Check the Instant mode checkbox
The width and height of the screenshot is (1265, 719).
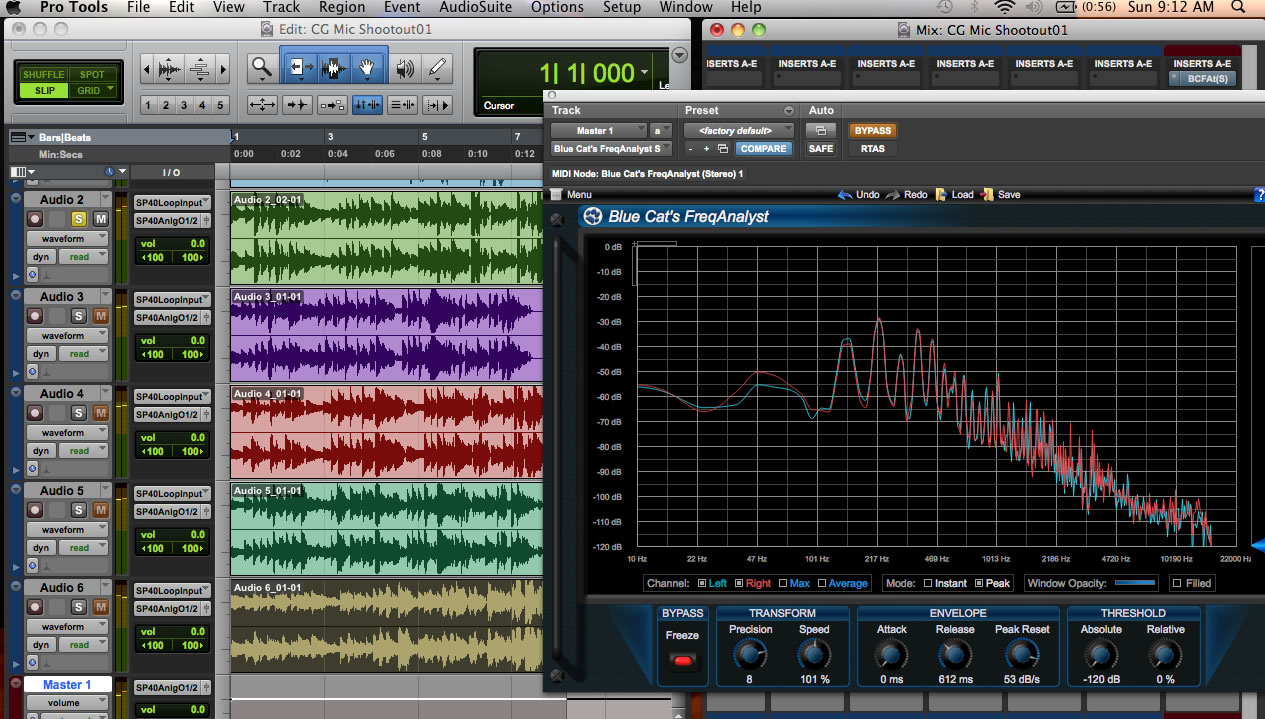(928, 583)
